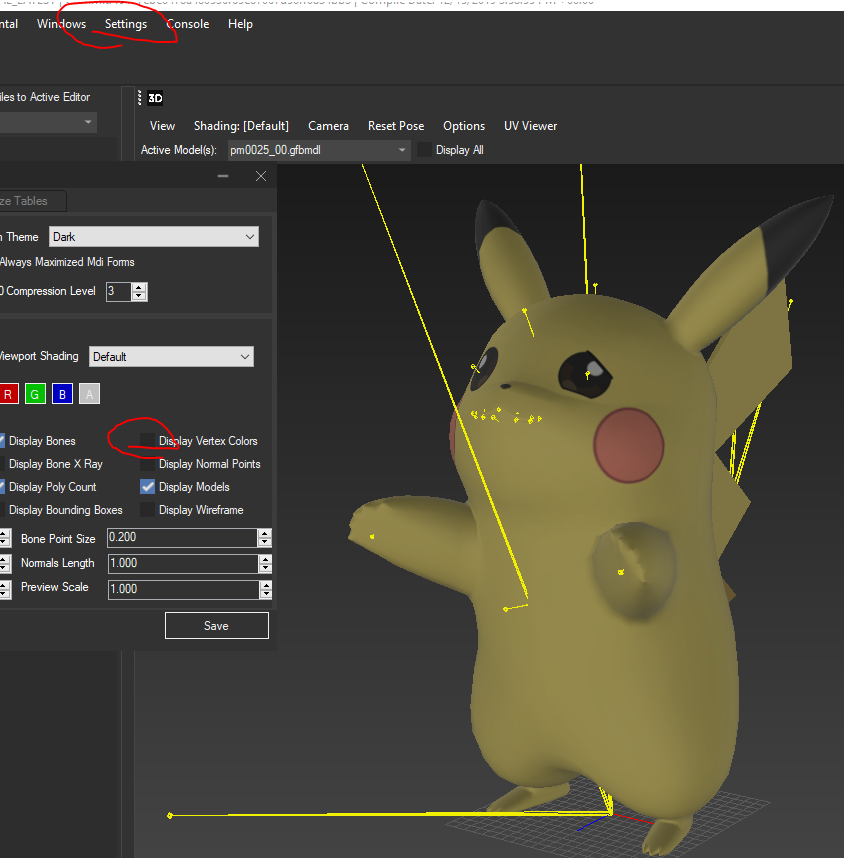Click the Normals Length input field
The height and width of the screenshot is (858, 844).
tap(181, 564)
